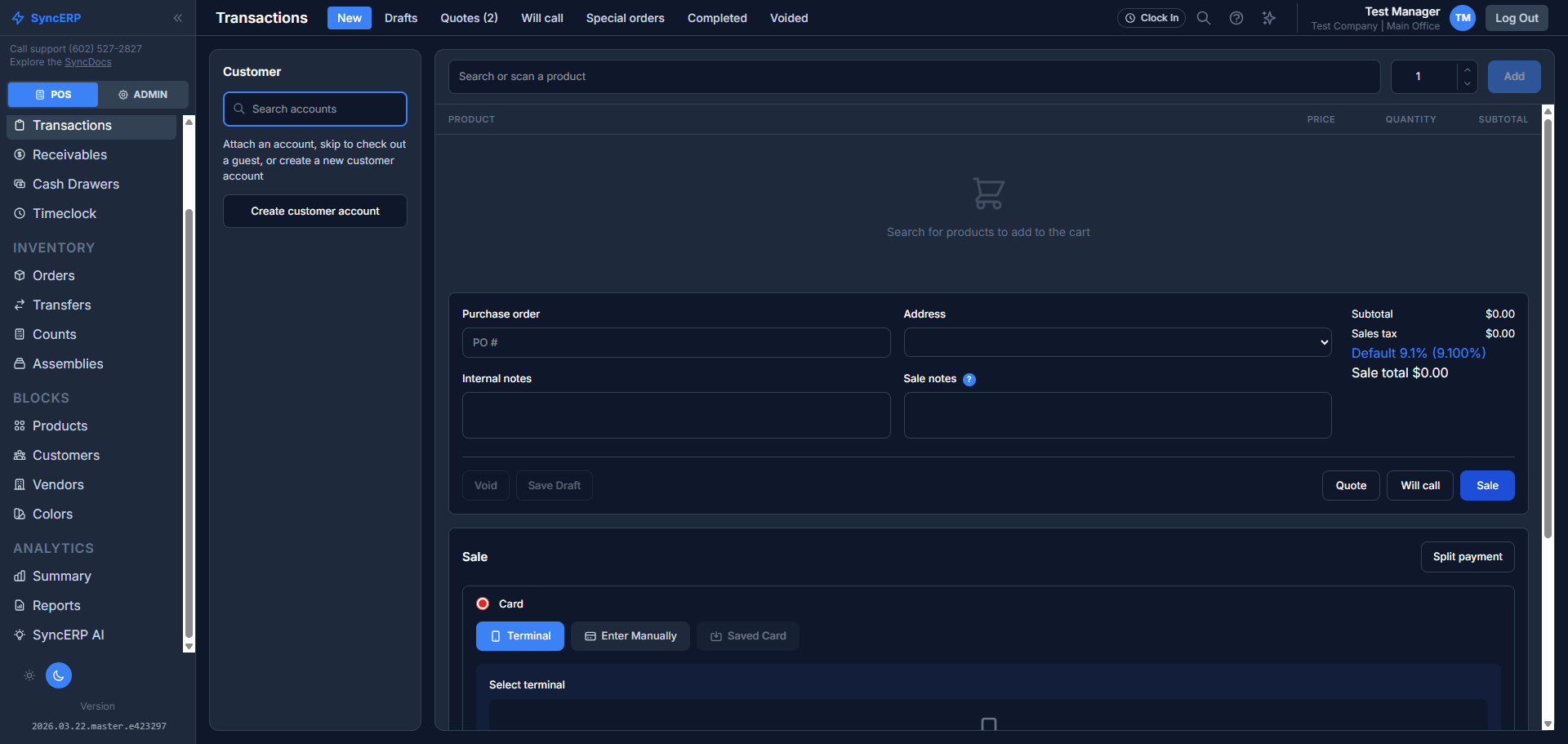1568x744 pixels.
Task: Open Split payment options
Action: click(x=1467, y=556)
